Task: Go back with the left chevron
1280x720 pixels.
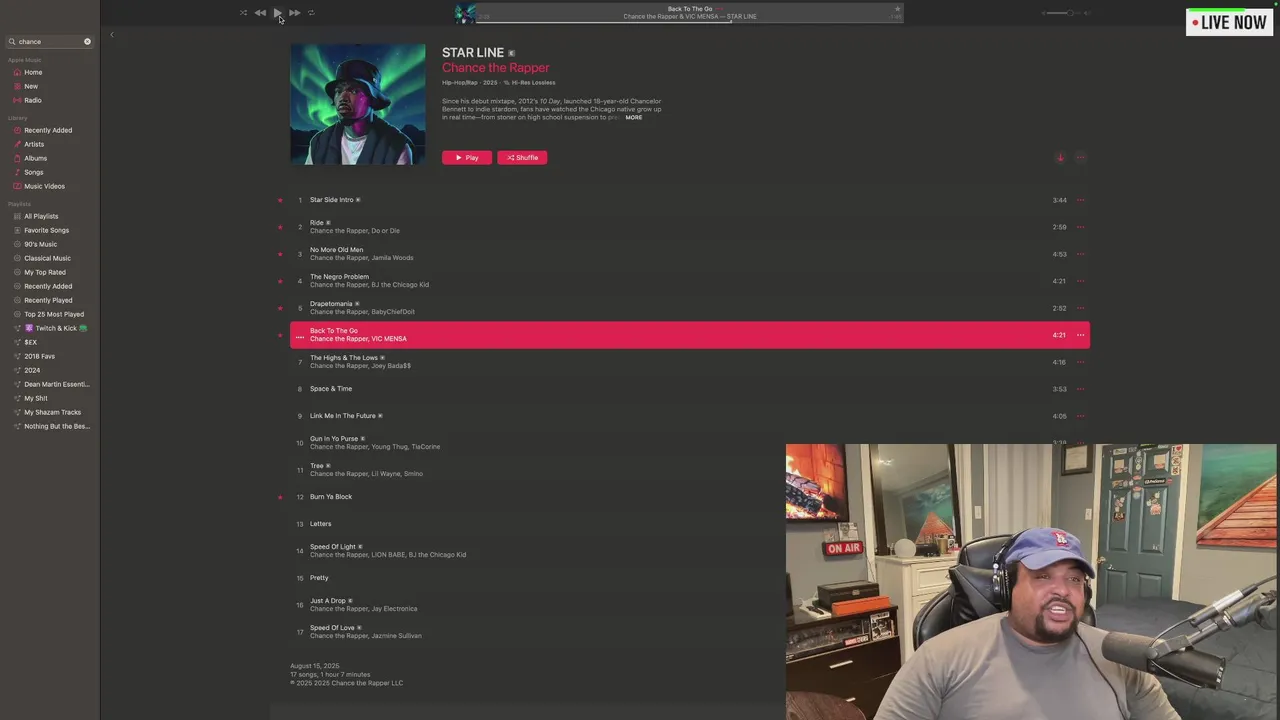Action: (x=112, y=35)
